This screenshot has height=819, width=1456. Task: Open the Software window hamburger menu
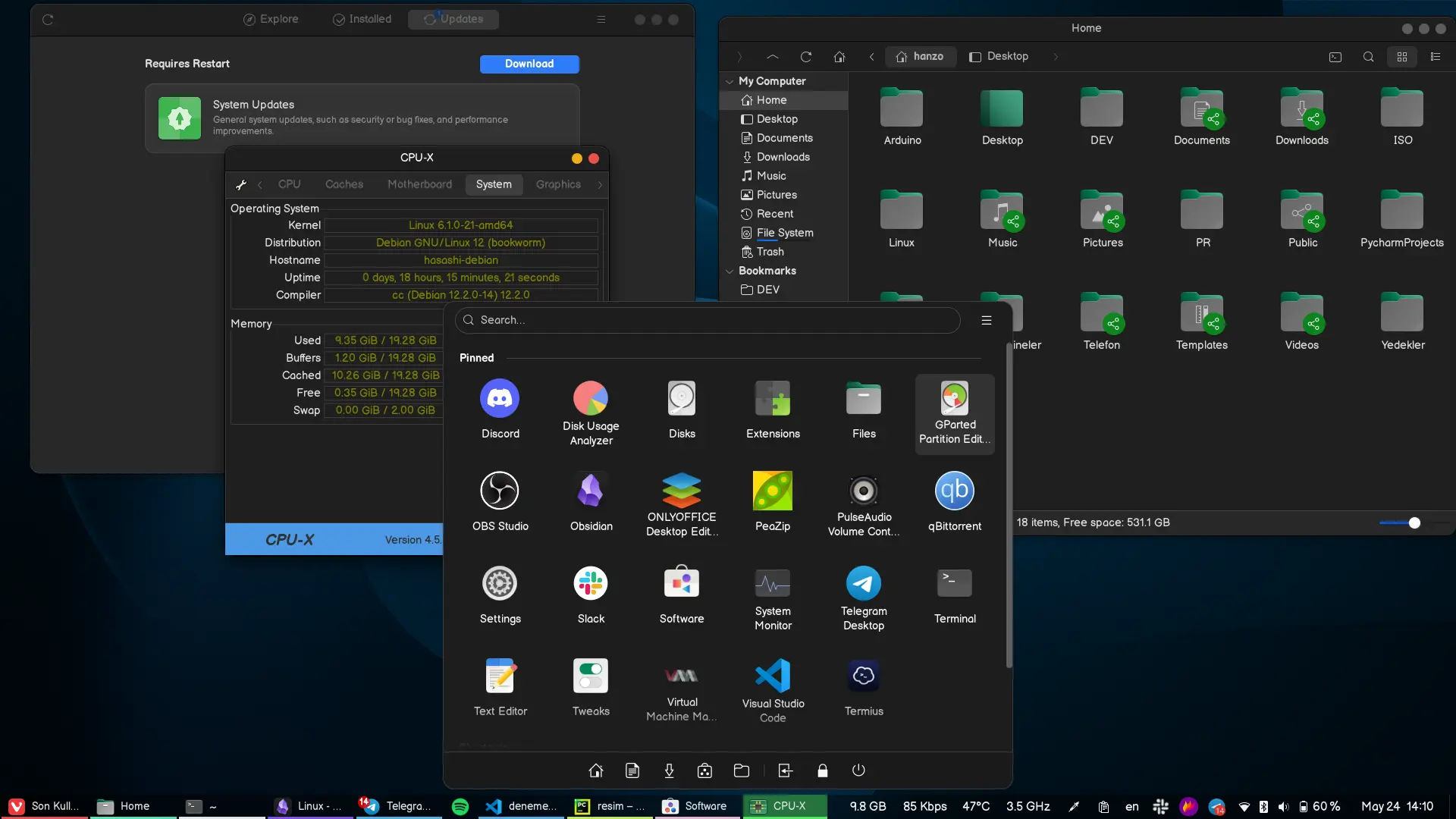coord(601,20)
